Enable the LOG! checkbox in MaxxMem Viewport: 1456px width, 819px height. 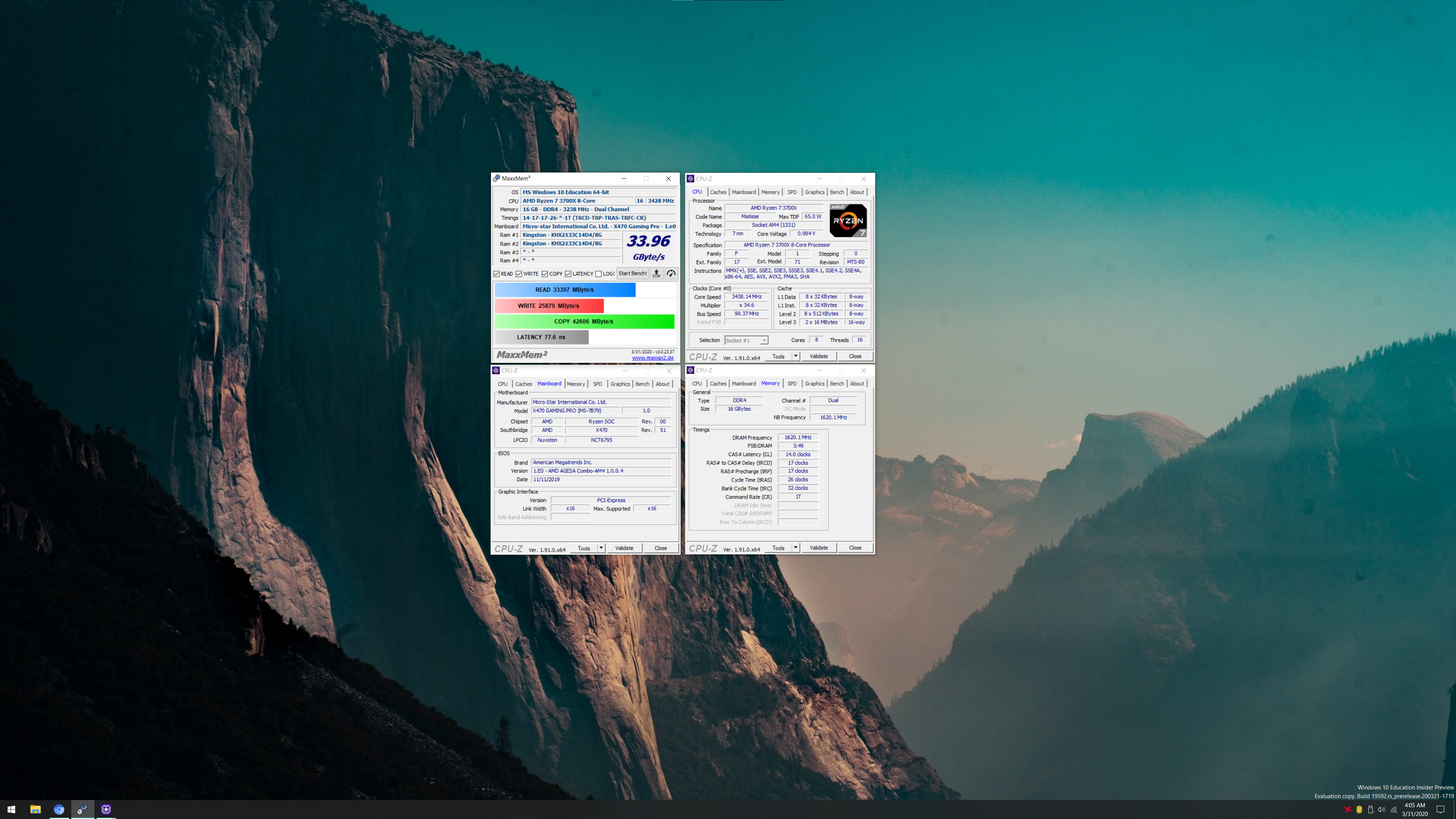(599, 274)
